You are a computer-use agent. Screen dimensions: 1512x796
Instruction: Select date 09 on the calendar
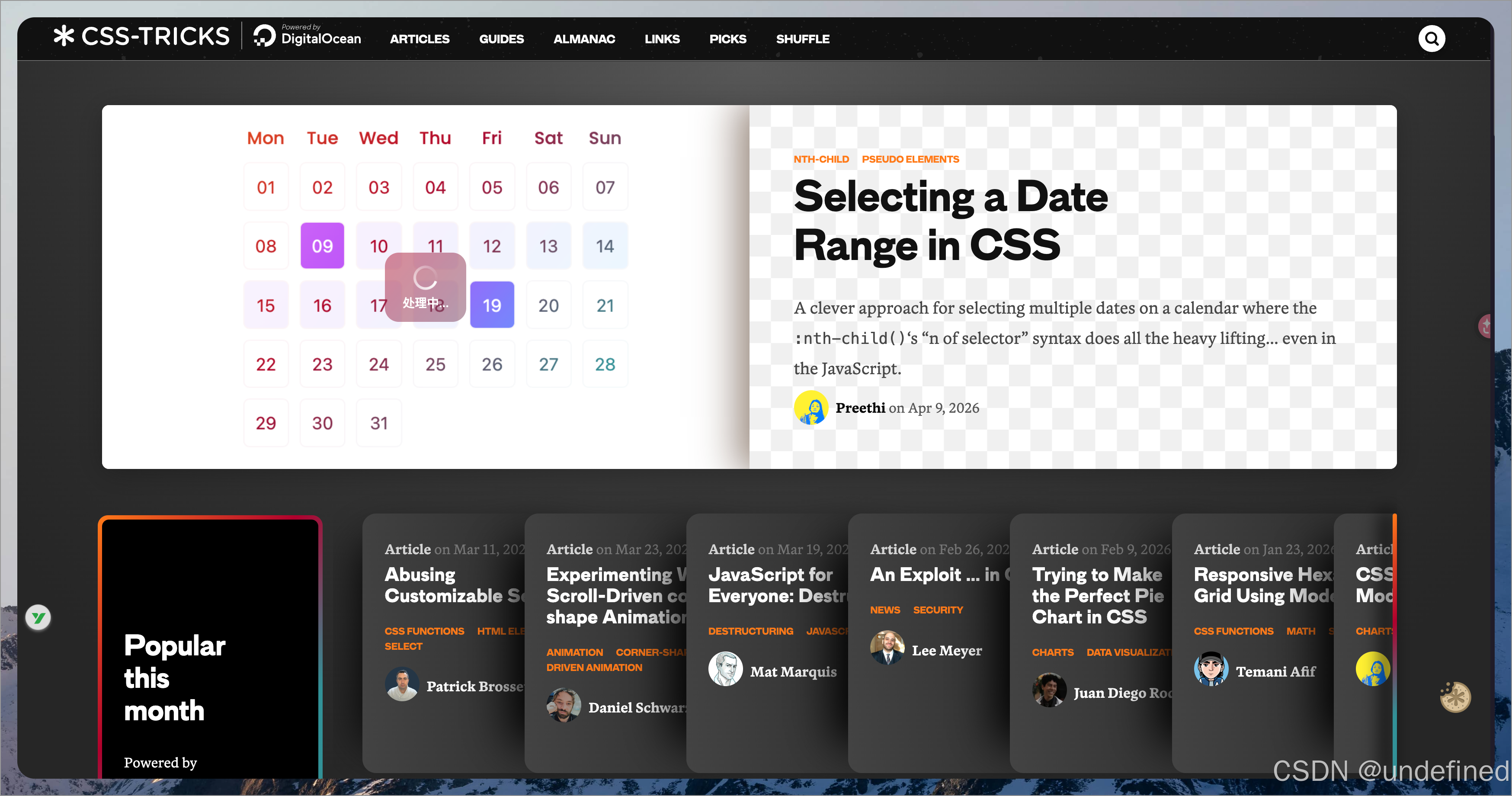click(x=322, y=246)
